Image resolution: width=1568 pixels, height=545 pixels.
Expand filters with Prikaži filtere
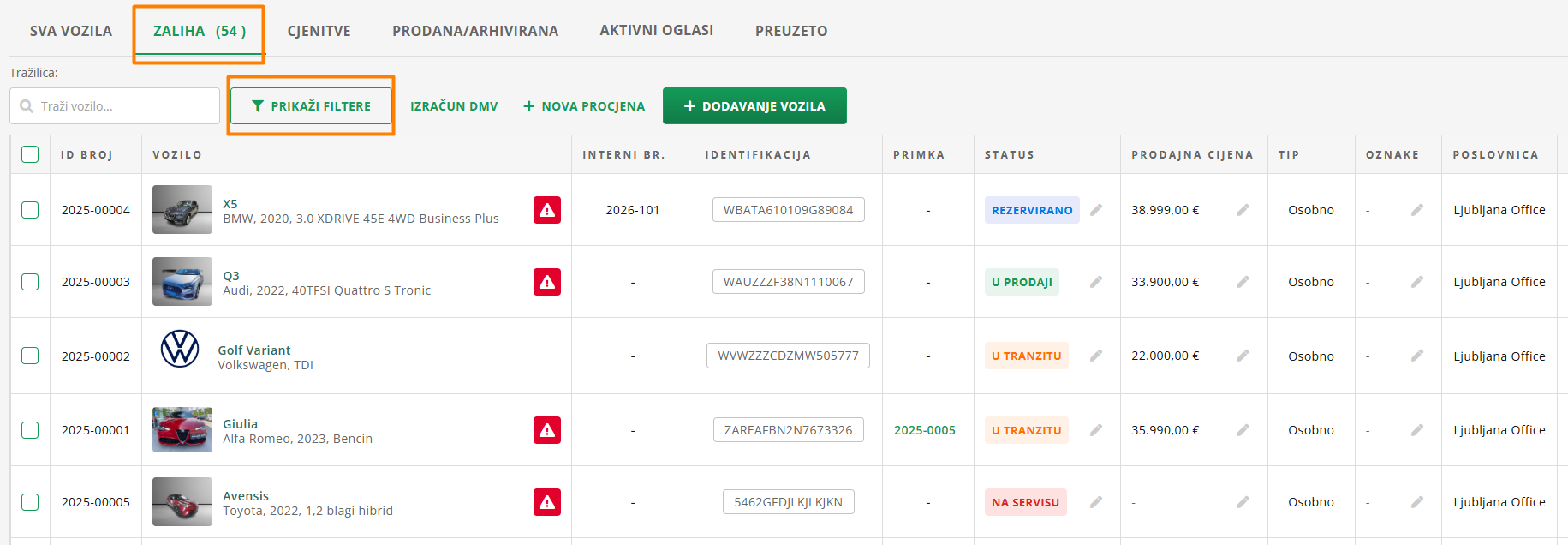(311, 106)
